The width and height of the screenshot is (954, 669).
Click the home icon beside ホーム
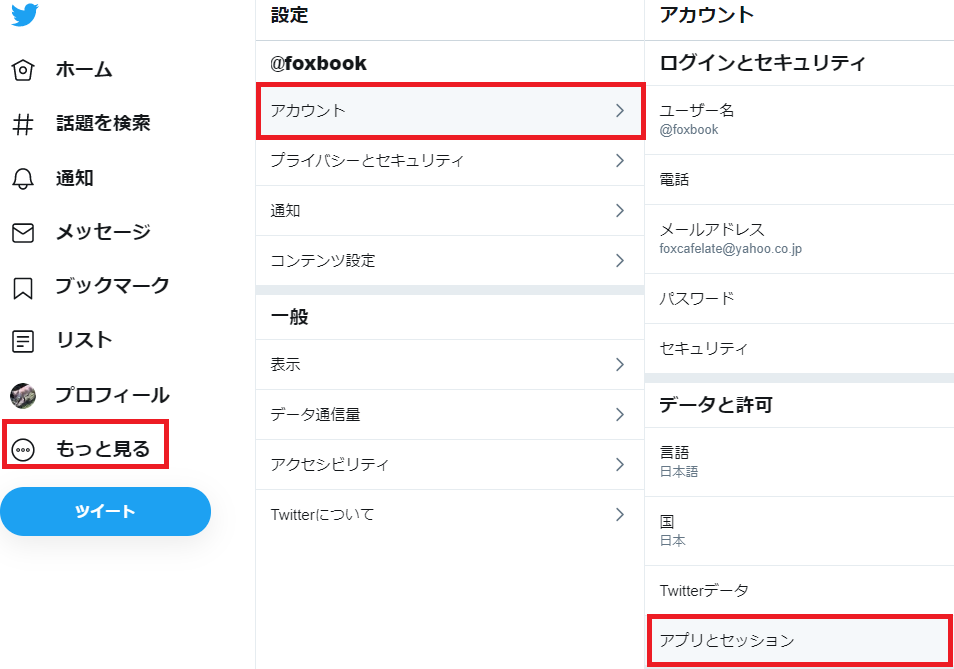click(x=23, y=71)
